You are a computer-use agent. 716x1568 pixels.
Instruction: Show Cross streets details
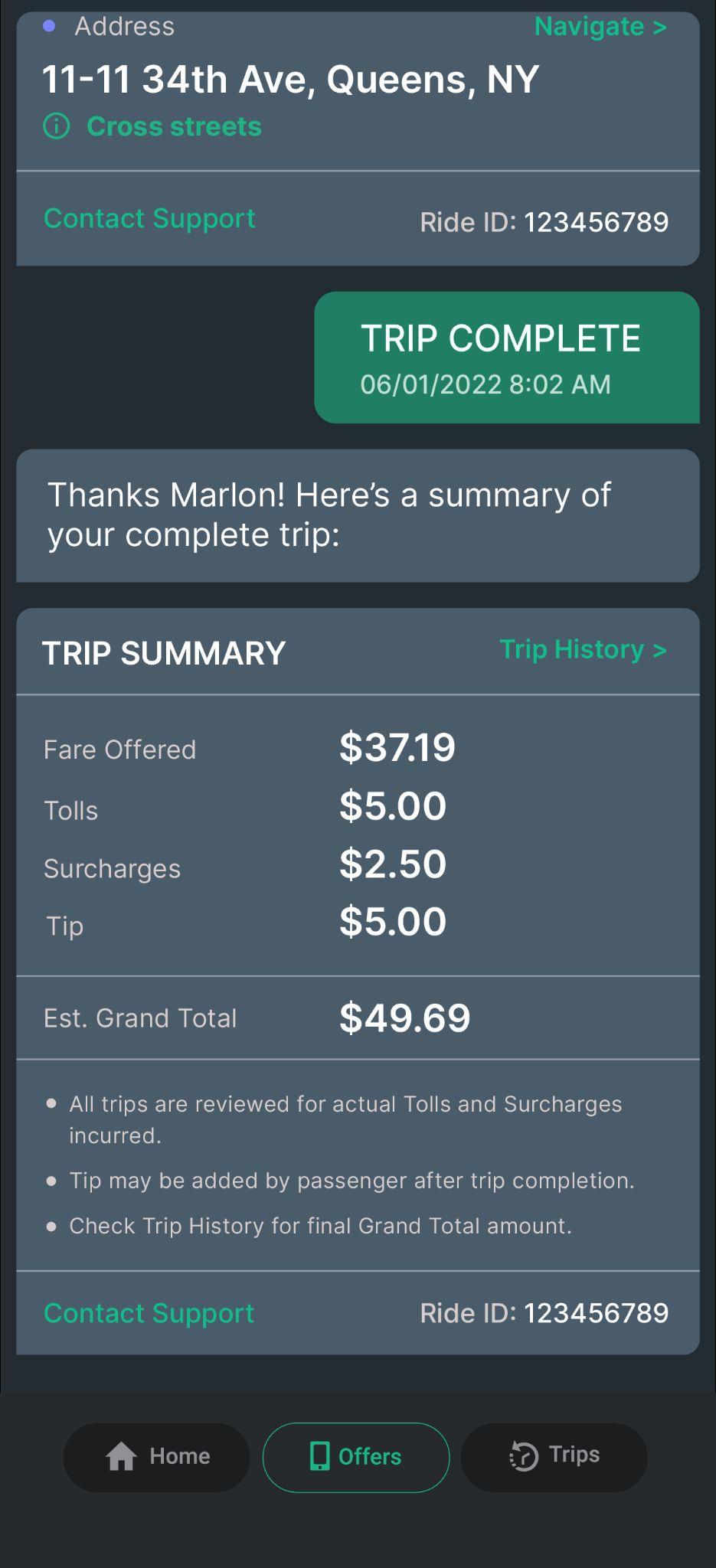pos(174,126)
